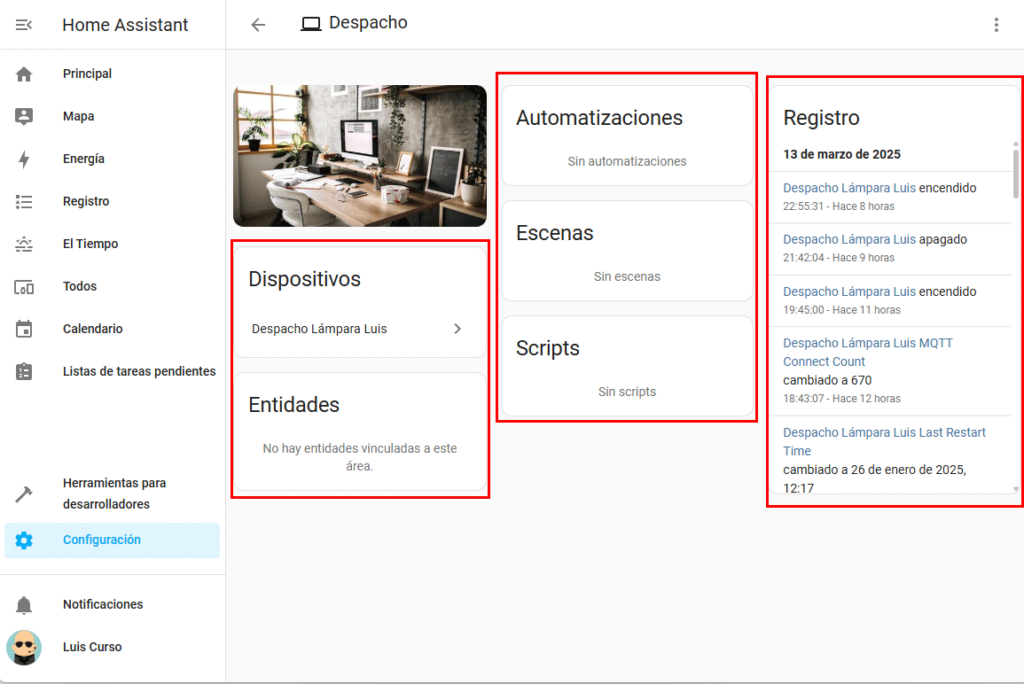
Task: Click the Notificaciones bell icon
Action: coord(24,605)
